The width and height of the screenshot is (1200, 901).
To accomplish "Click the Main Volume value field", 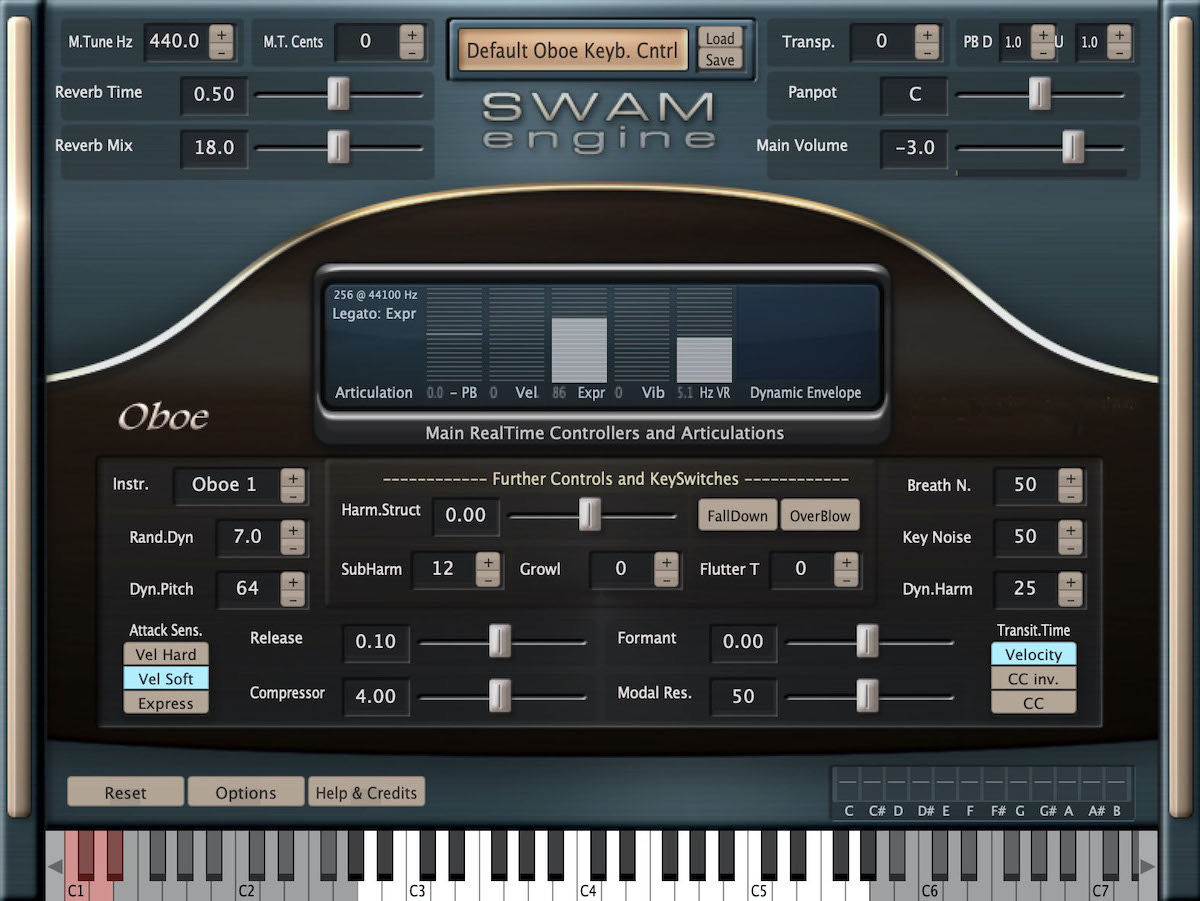I will point(914,147).
